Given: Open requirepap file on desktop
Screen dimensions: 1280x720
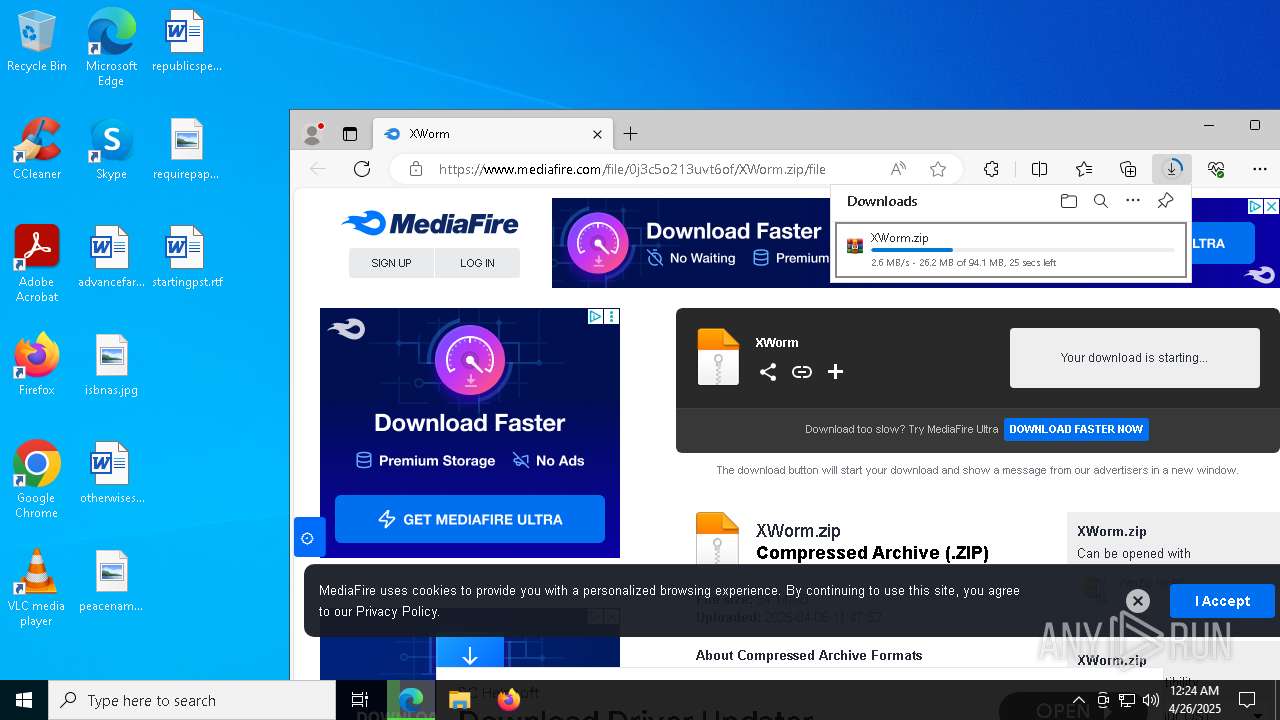Looking at the screenshot, I should pos(186,150).
